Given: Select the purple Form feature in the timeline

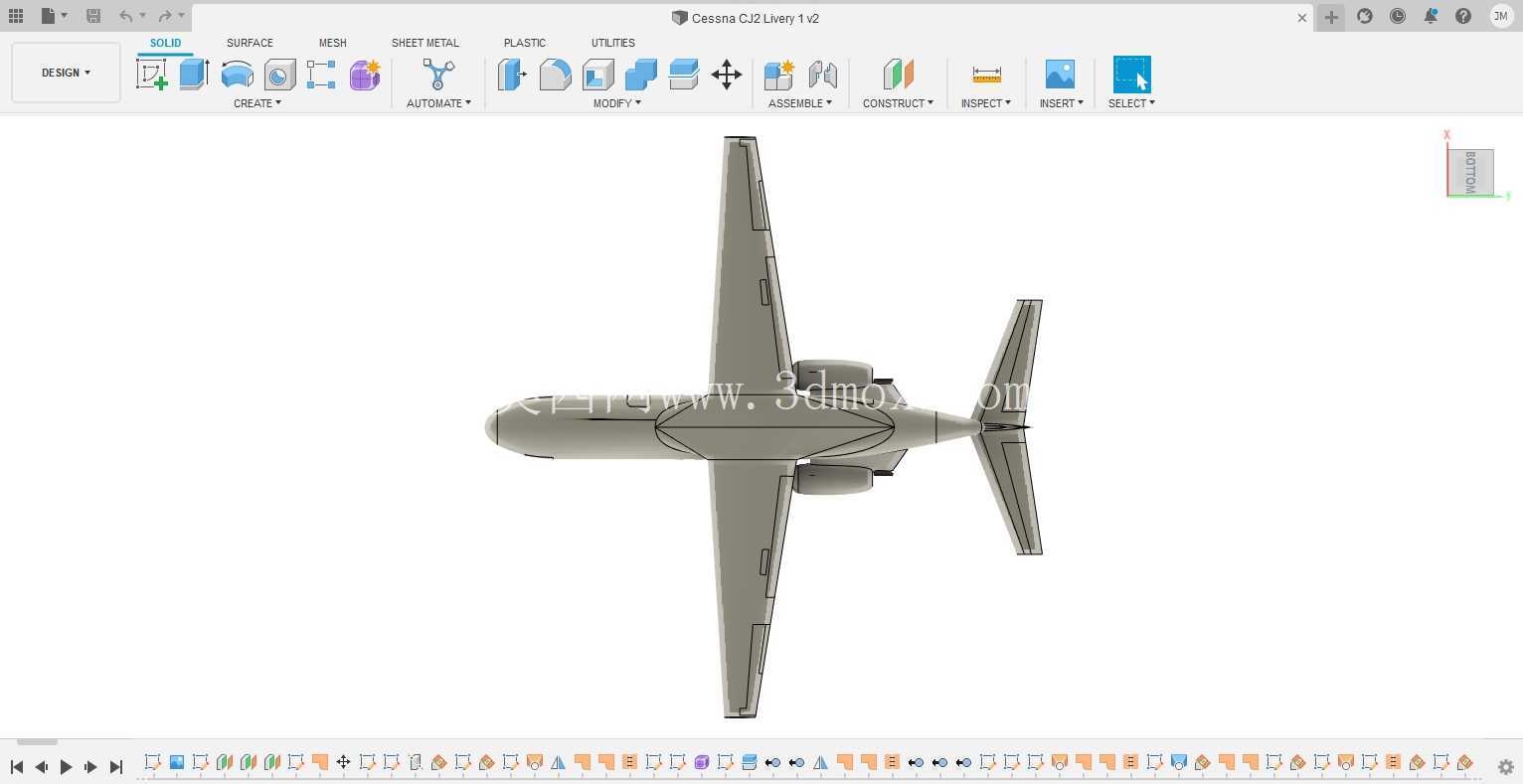Looking at the screenshot, I should pos(701,762).
